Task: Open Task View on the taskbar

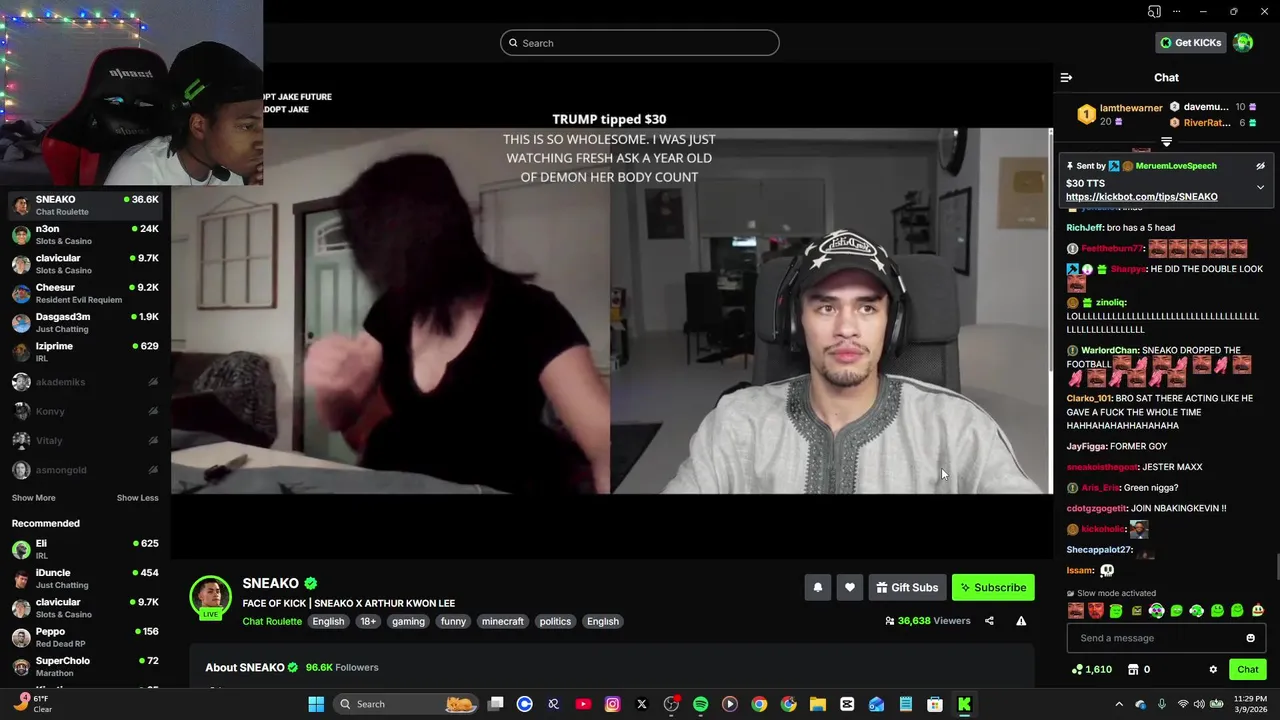Action: point(495,704)
